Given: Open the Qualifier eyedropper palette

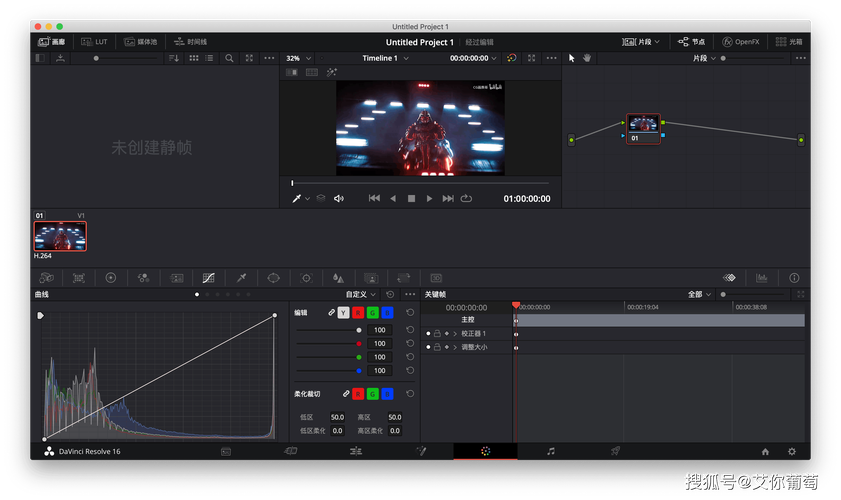Looking at the screenshot, I should pos(241,278).
